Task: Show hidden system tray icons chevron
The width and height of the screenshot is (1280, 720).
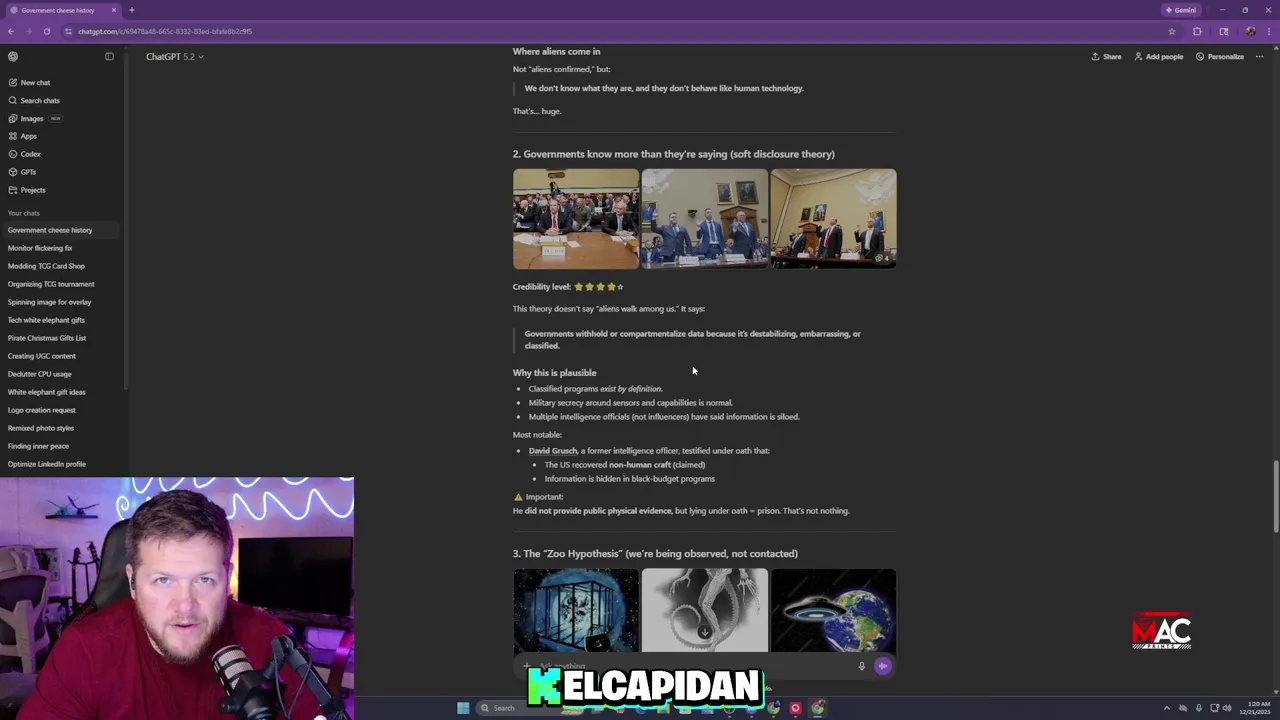Action: (x=1166, y=708)
